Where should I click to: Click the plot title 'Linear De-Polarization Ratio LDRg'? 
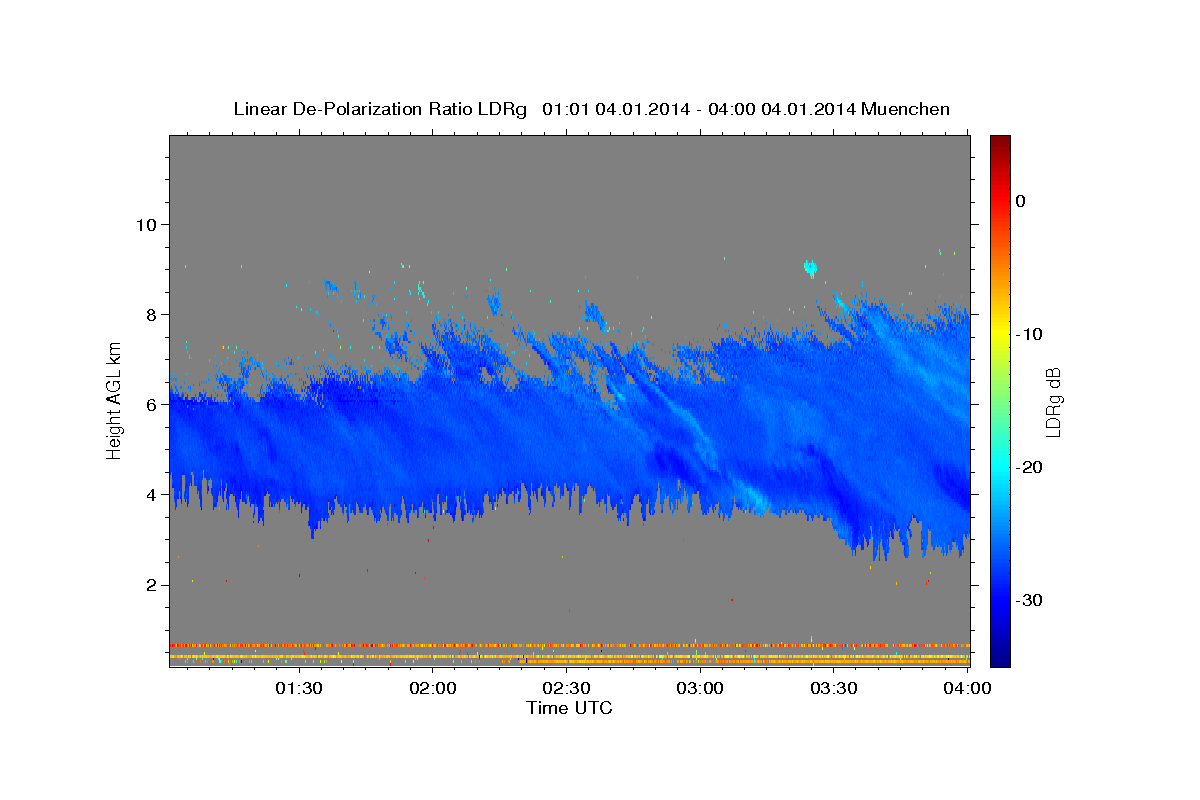[x=379, y=109]
